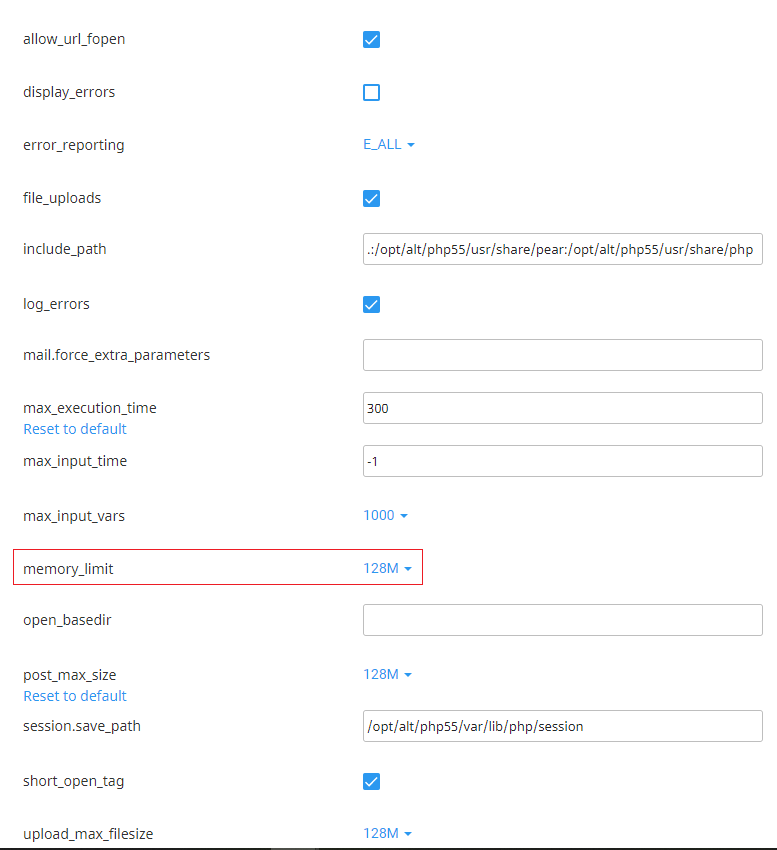Click the caret arrow beside memory_limit 128M
Viewport: 777px width, 850px height.
pyautogui.click(x=408, y=569)
